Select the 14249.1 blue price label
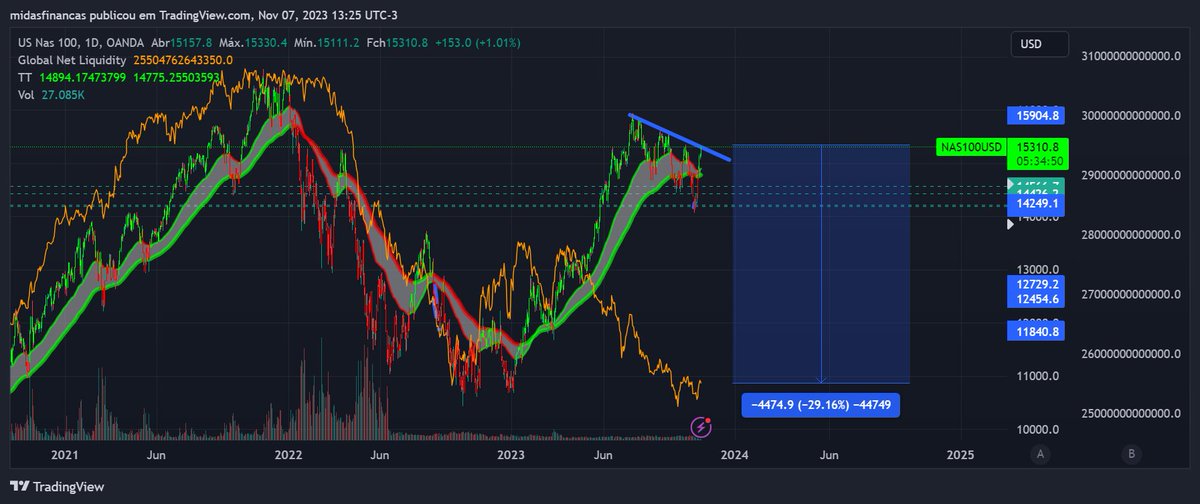Screen dimensions: 1200x504 point(1038,204)
